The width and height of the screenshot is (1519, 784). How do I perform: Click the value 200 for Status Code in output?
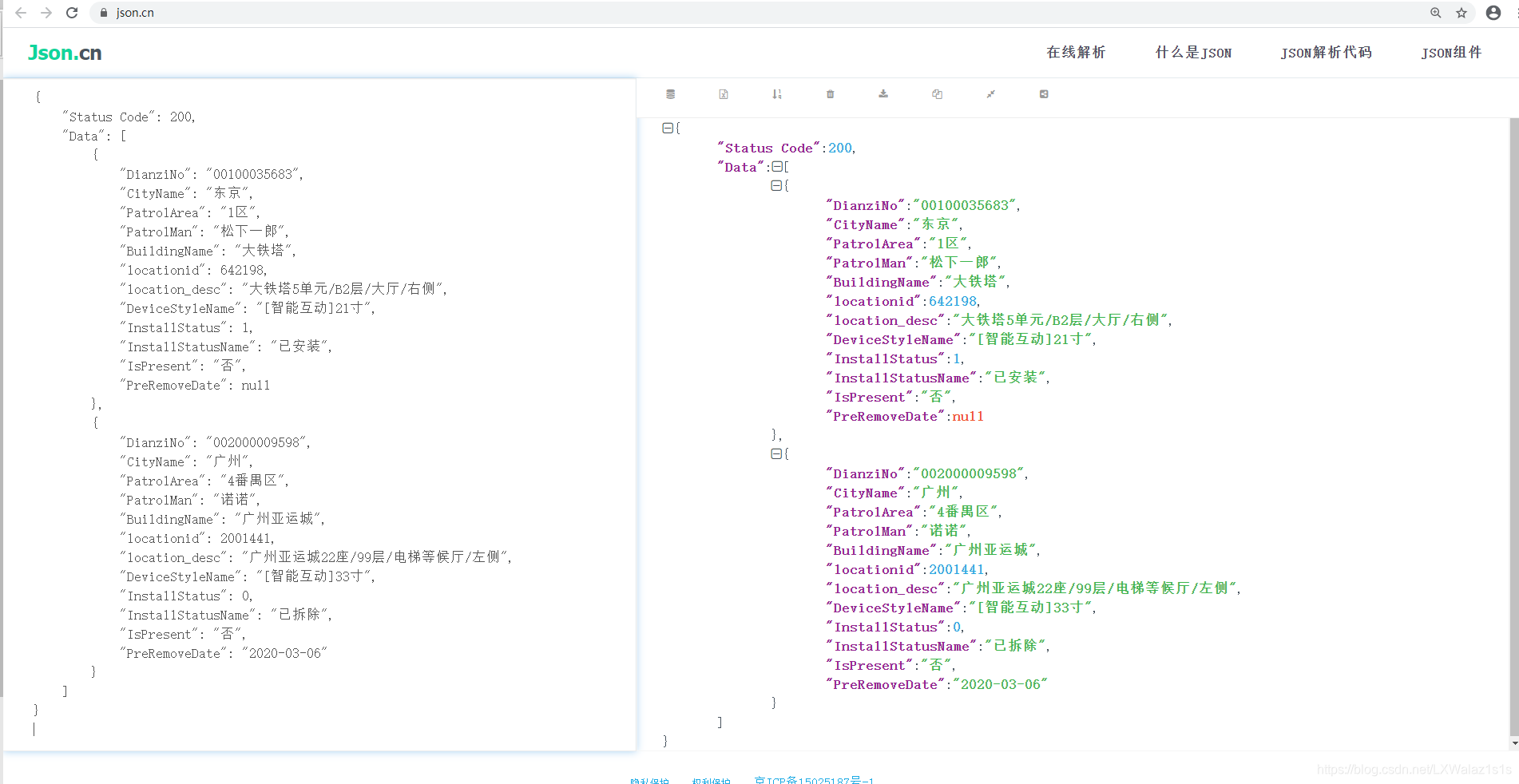tap(840, 148)
